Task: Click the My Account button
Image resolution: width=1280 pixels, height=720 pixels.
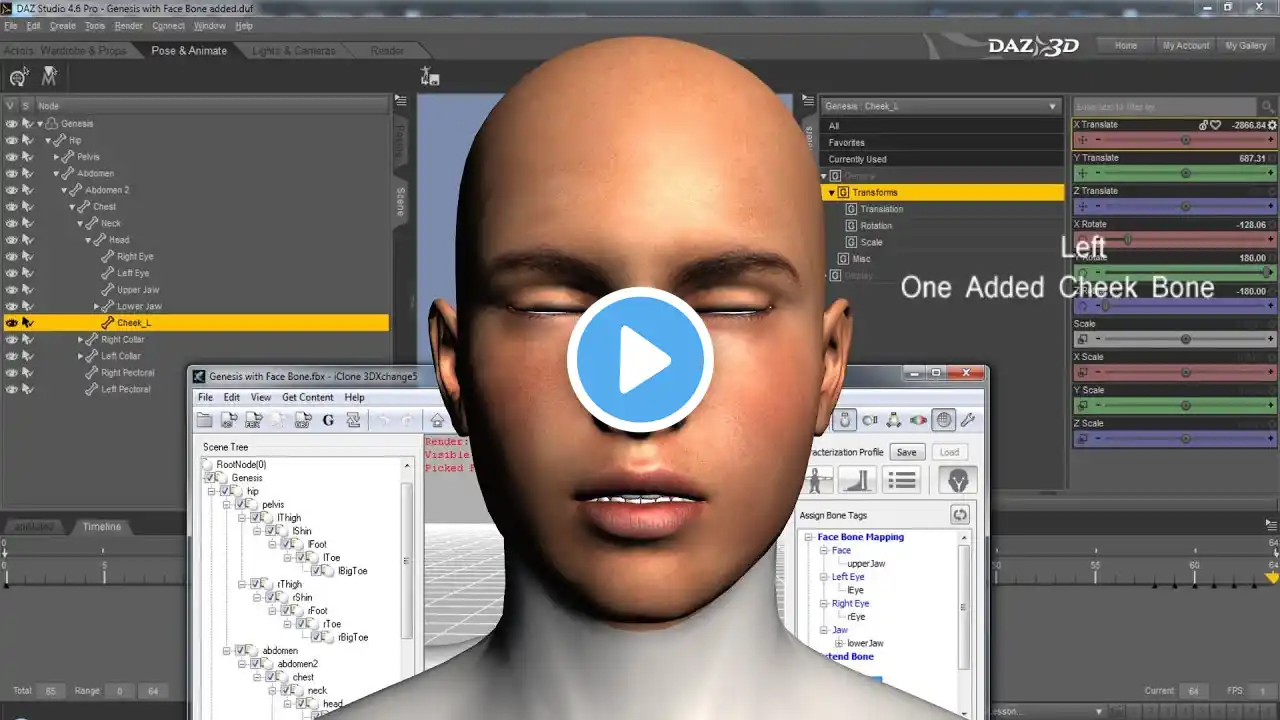Action: click(1186, 45)
